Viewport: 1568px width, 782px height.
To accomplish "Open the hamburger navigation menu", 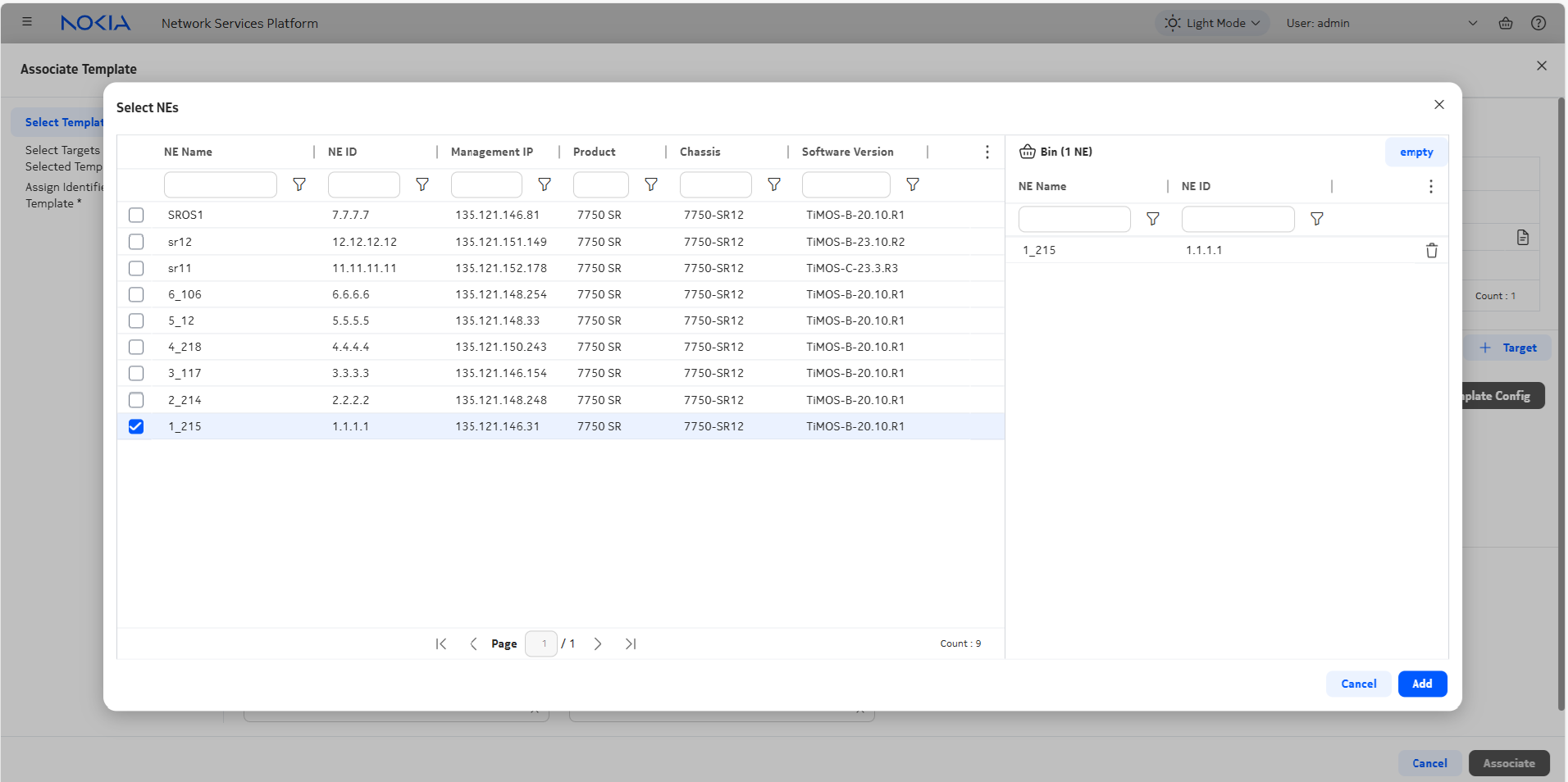I will coord(27,22).
